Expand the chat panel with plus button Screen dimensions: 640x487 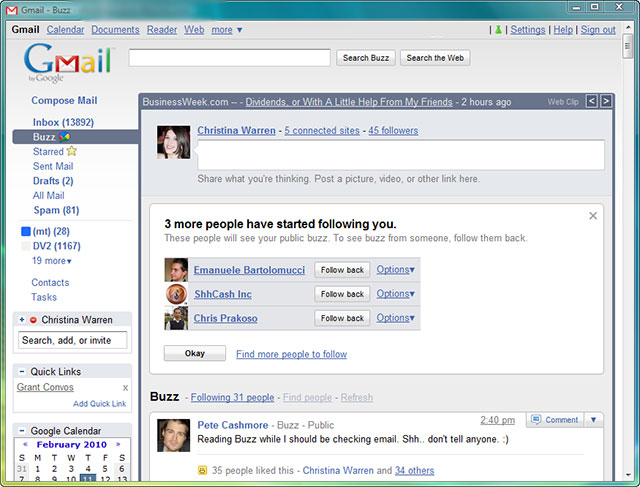tap(22, 320)
